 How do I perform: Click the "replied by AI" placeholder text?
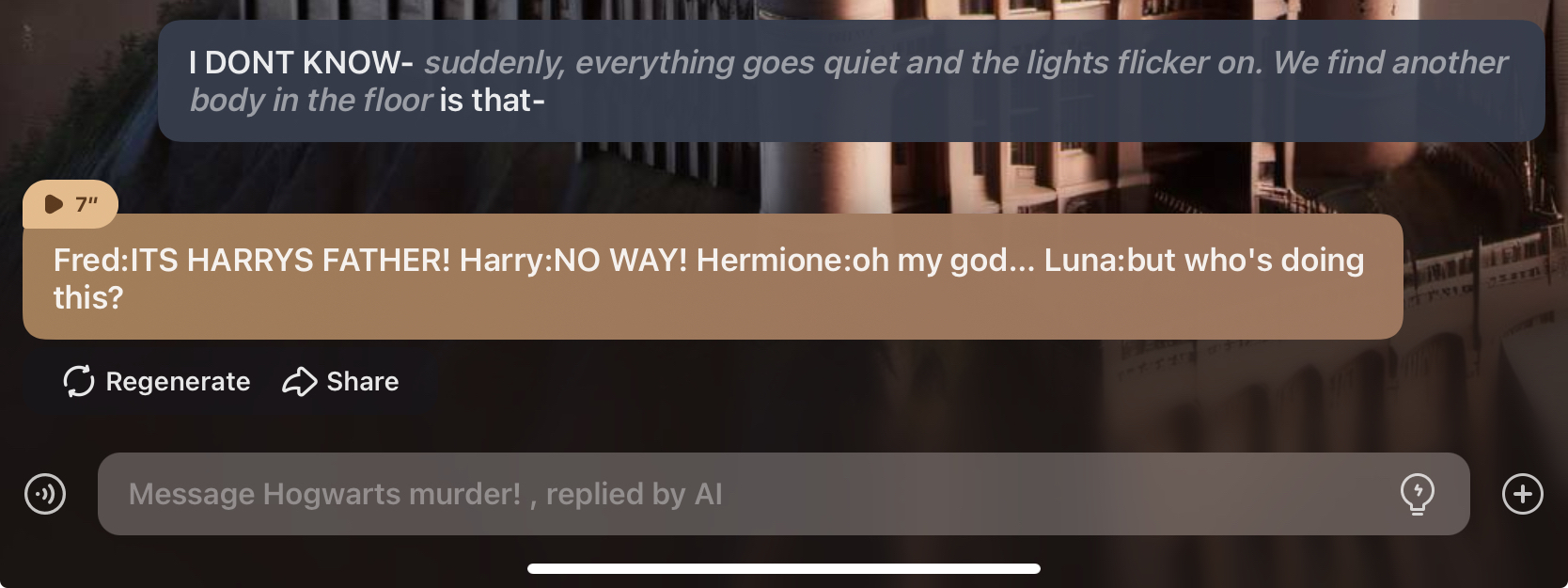click(635, 494)
